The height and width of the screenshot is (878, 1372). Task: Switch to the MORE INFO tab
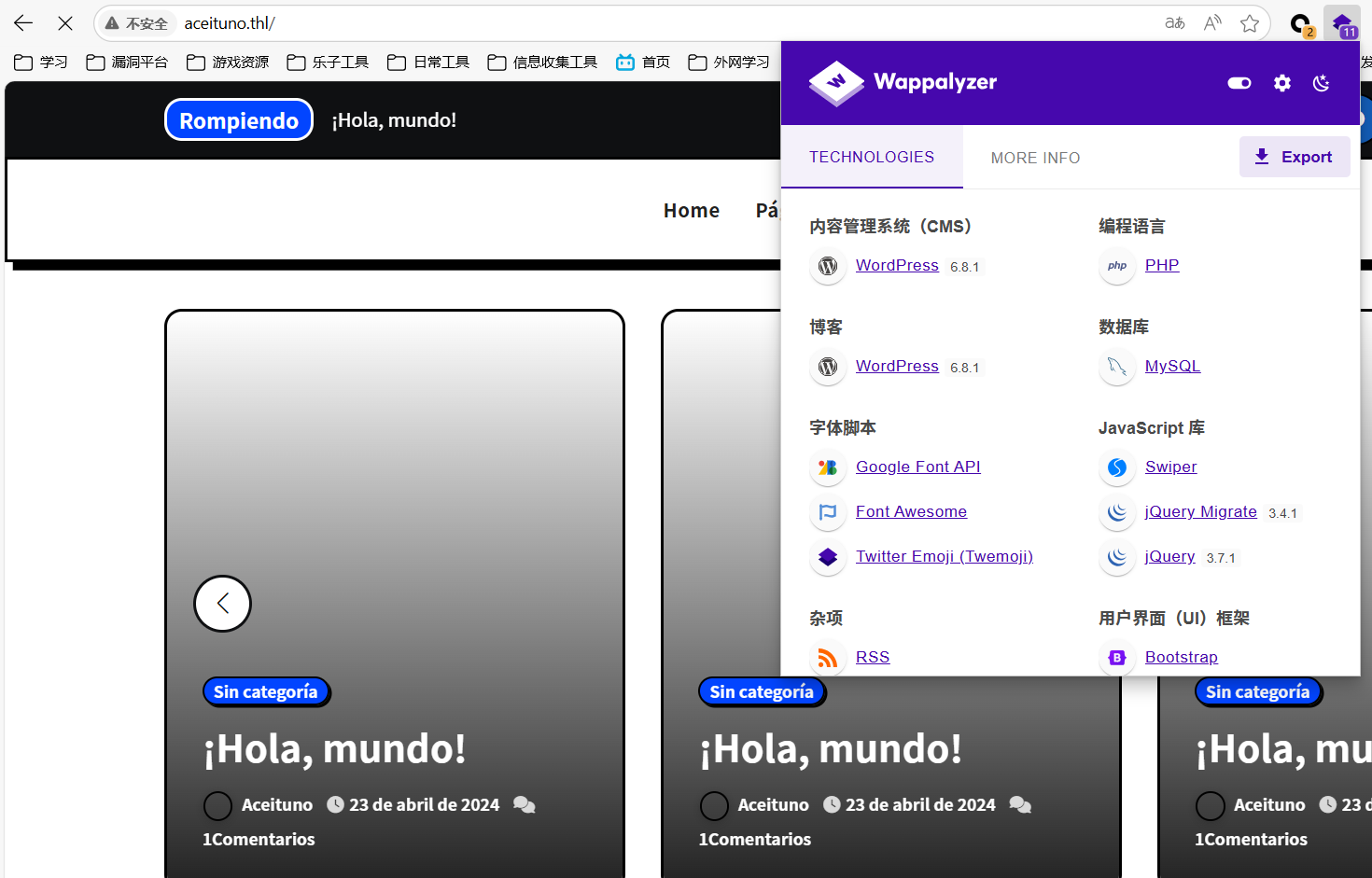(1035, 158)
